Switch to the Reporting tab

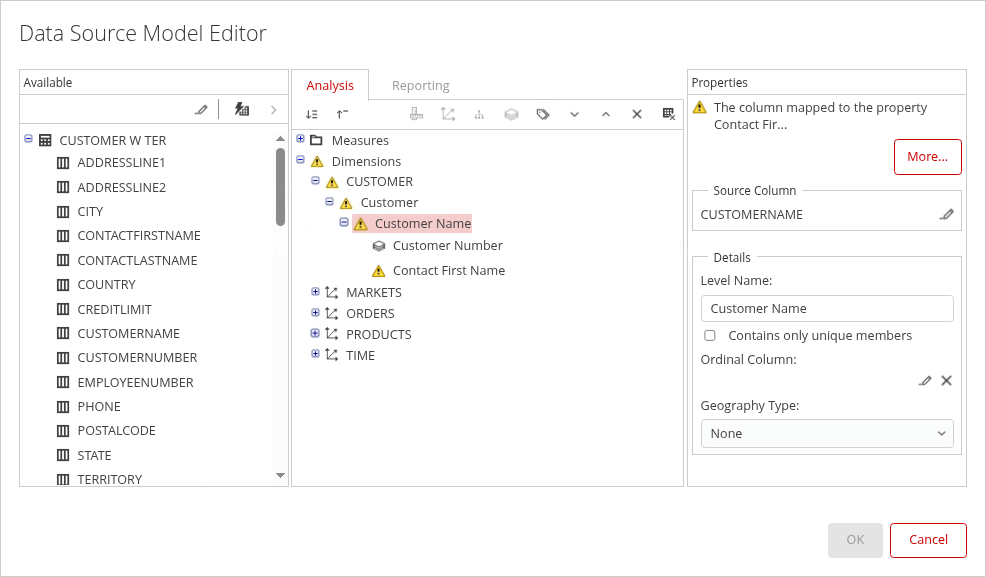420,86
